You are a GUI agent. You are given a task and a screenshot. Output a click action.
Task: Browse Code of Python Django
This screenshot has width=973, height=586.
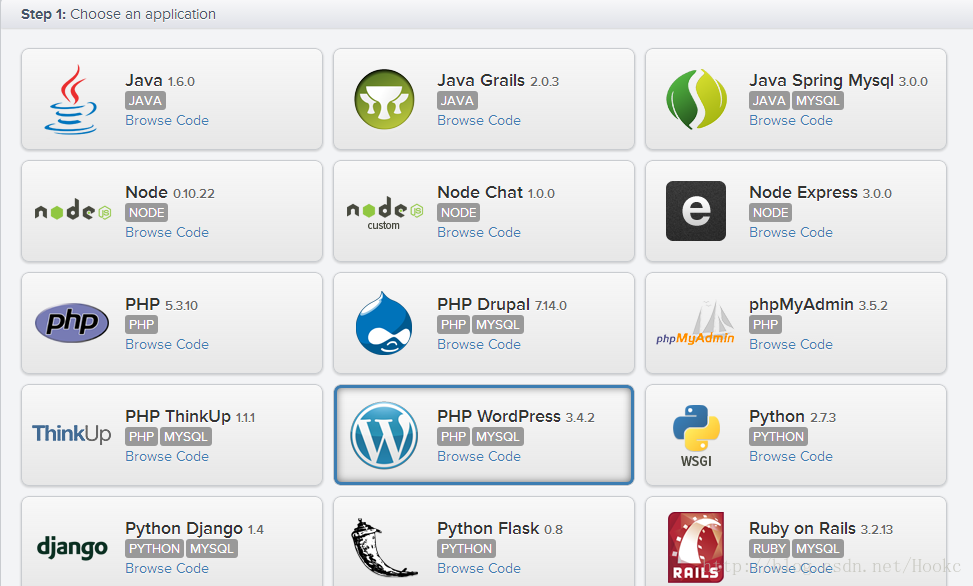(167, 568)
